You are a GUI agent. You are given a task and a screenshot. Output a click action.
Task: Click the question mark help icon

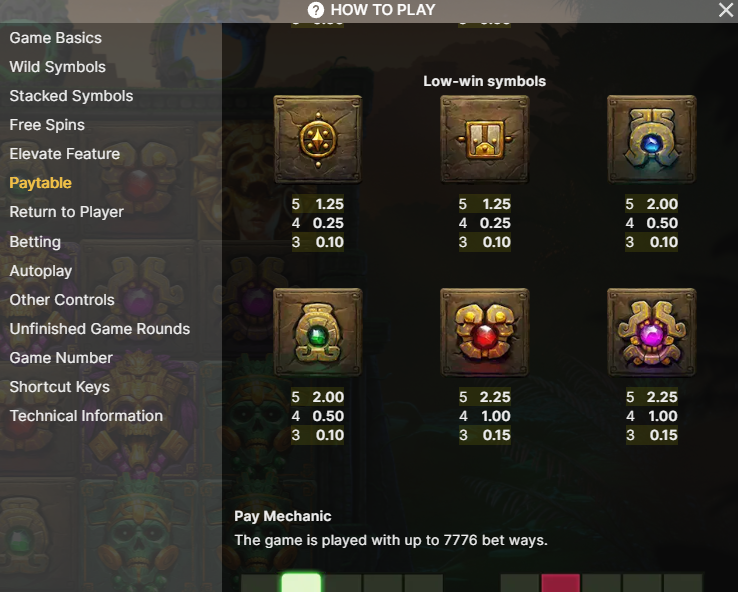click(316, 9)
